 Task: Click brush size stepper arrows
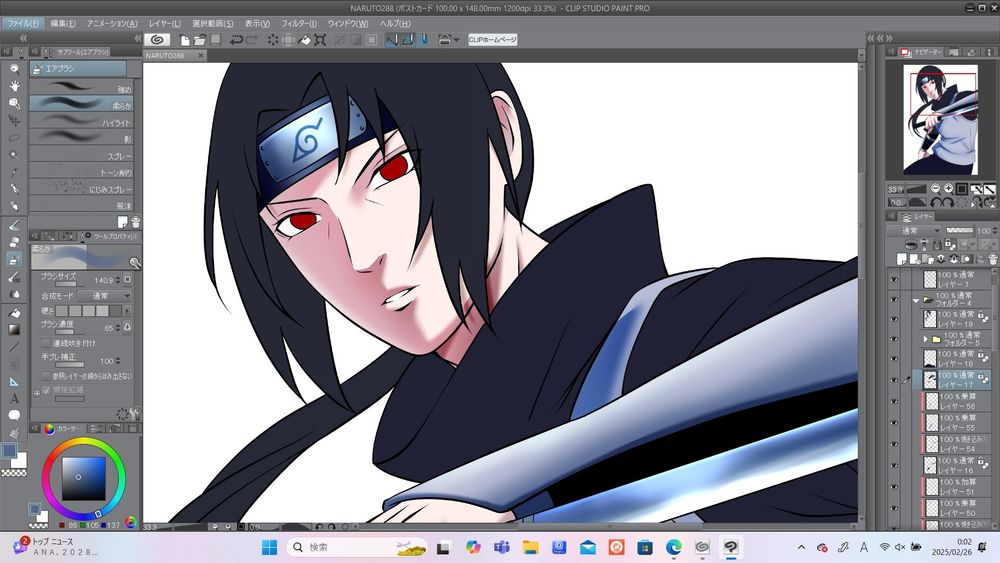coord(117,280)
